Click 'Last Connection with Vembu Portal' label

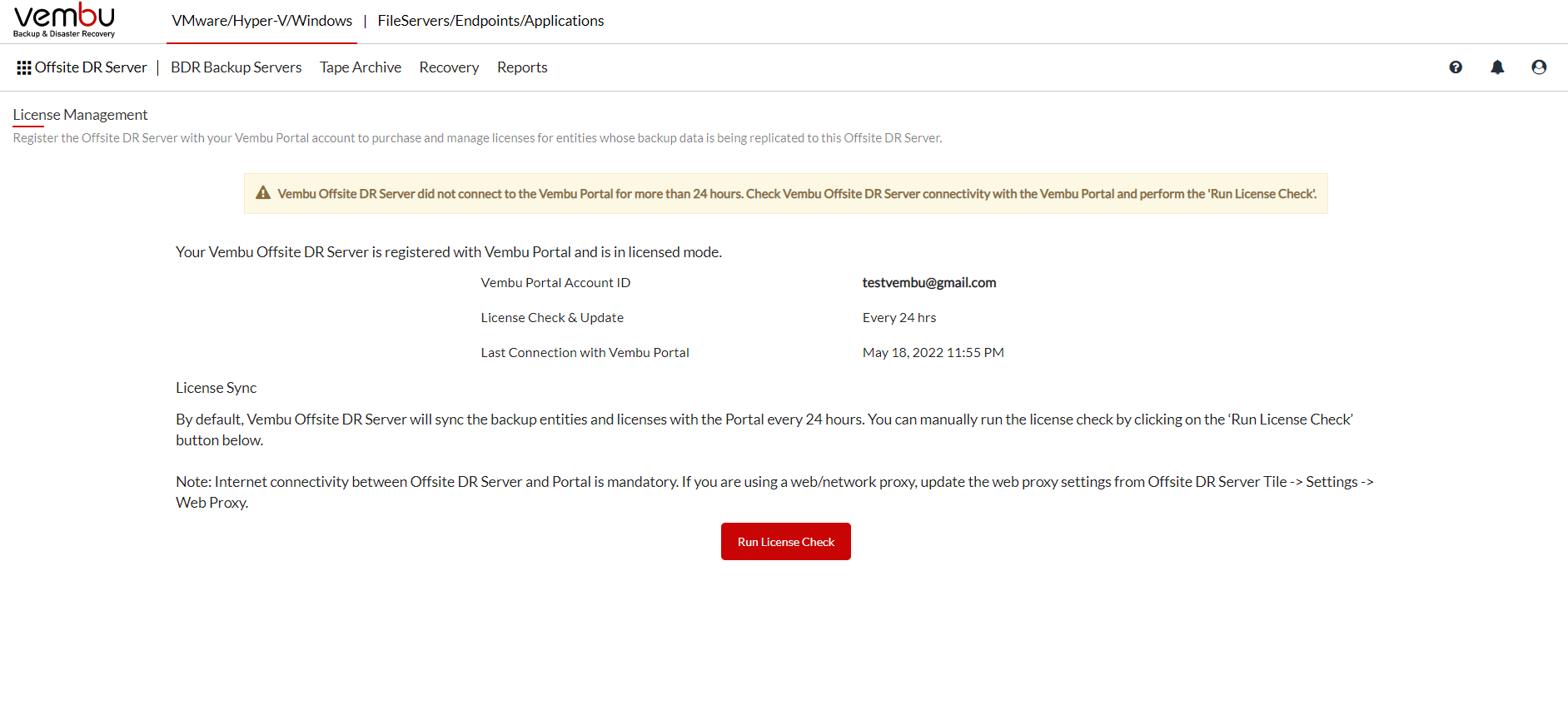coord(585,353)
